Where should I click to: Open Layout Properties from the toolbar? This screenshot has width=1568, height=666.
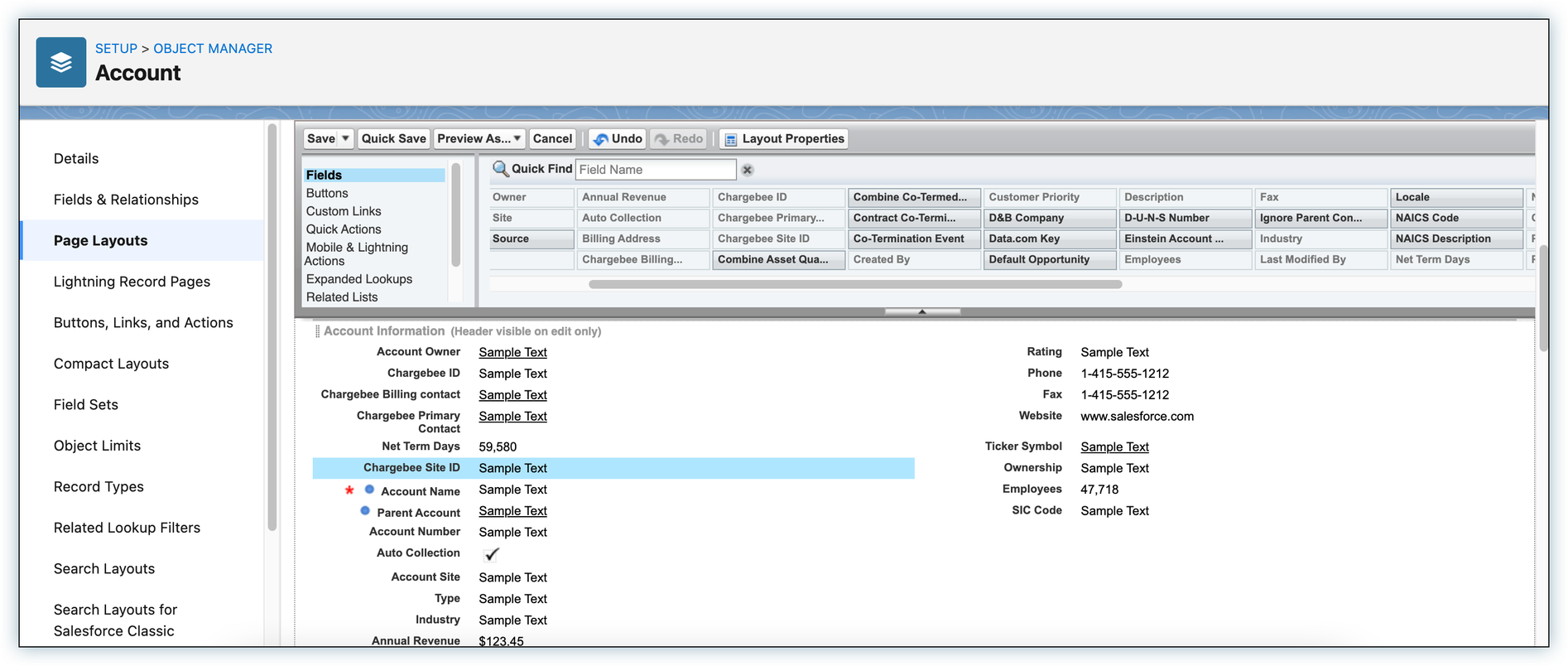point(783,139)
